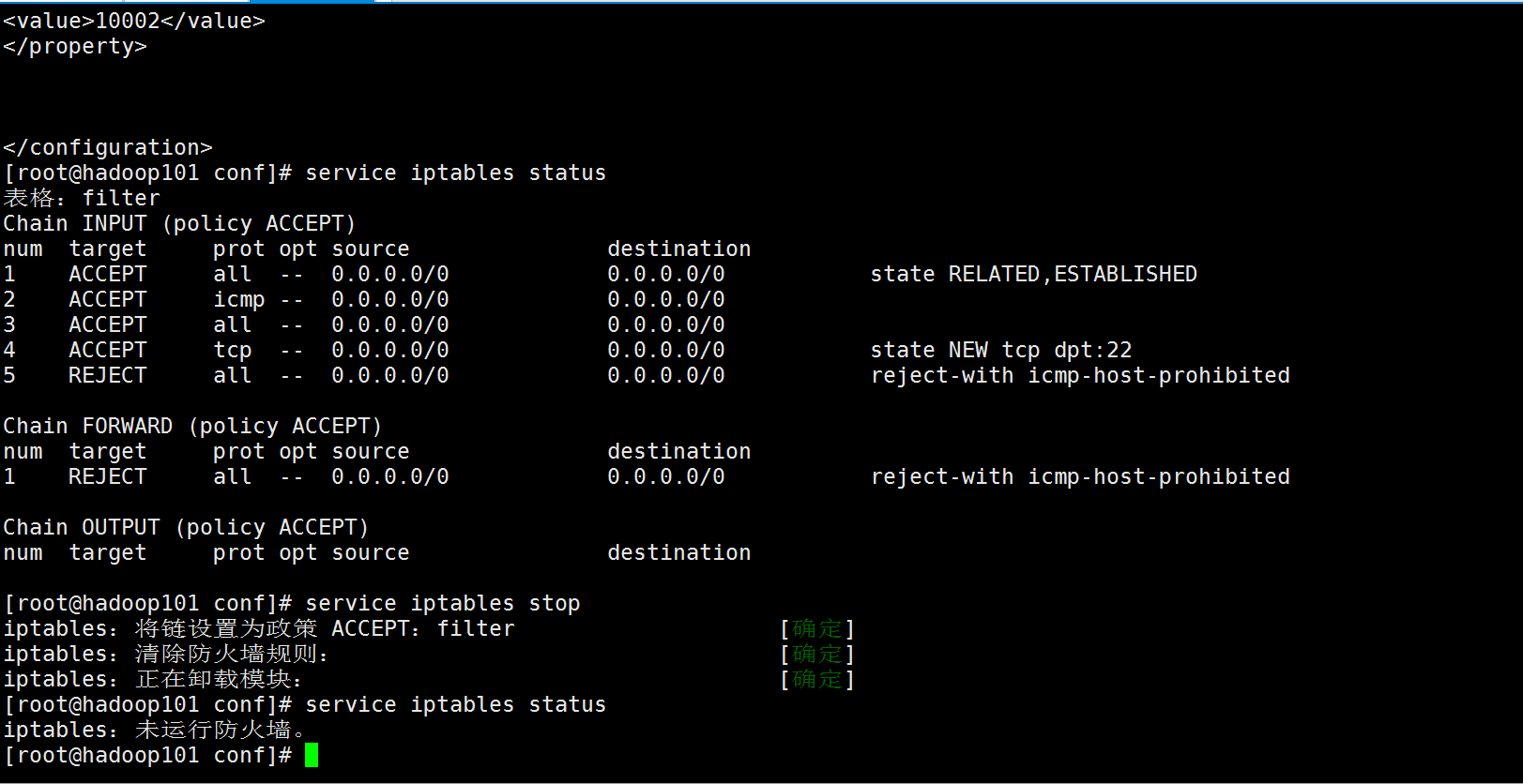Screen dimensions: 1523x784
Task: Click 'Chain INPUT (policy ACCEPT)' header
Action: (179, 223)
